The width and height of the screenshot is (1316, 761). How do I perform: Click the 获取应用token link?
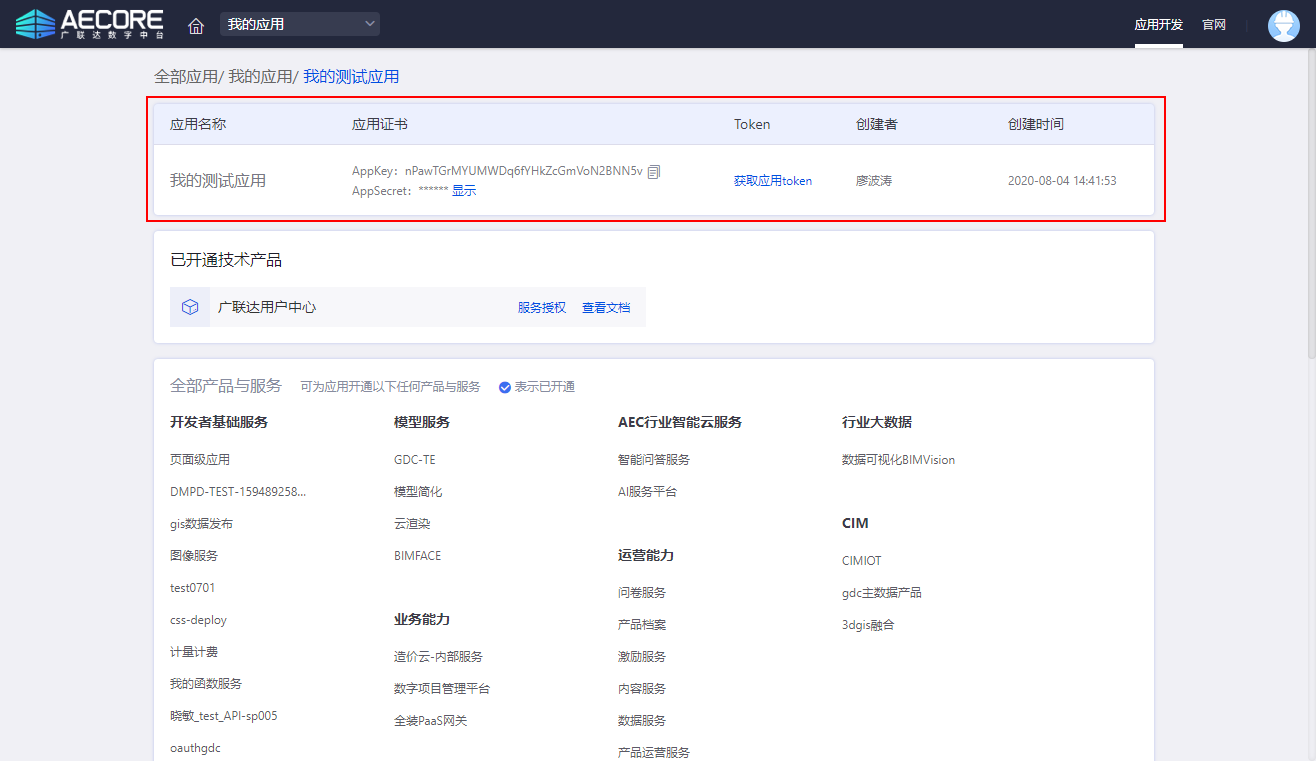tap(773, 181)
